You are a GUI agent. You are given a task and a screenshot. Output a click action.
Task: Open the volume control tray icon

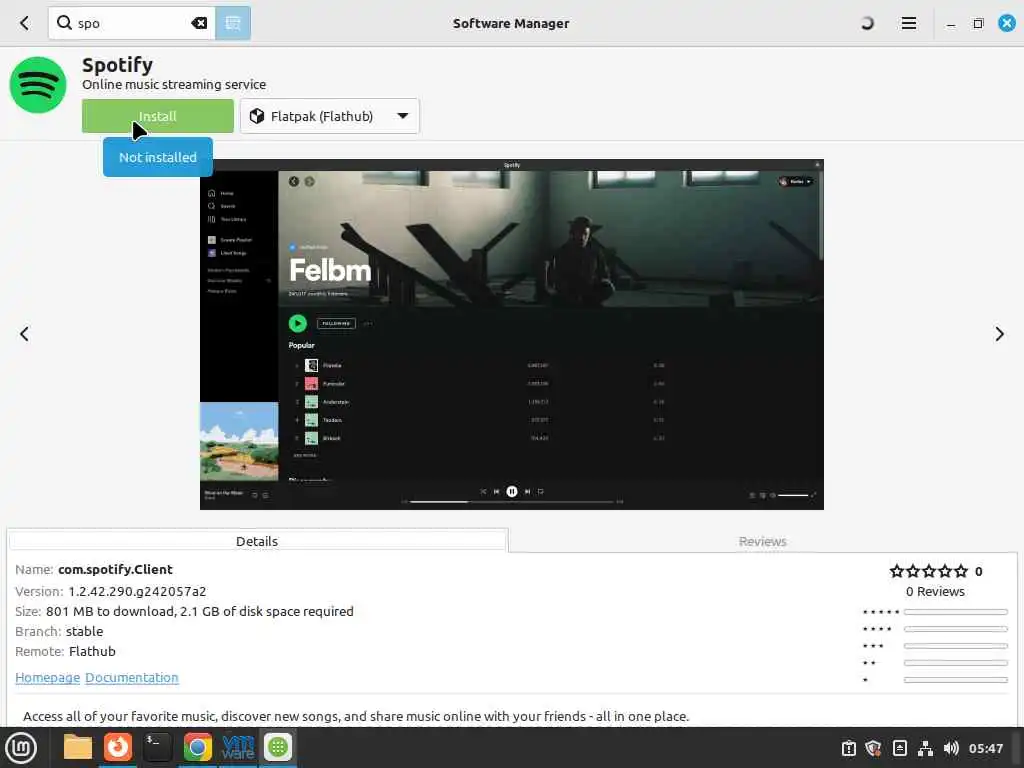coord(951,748)
